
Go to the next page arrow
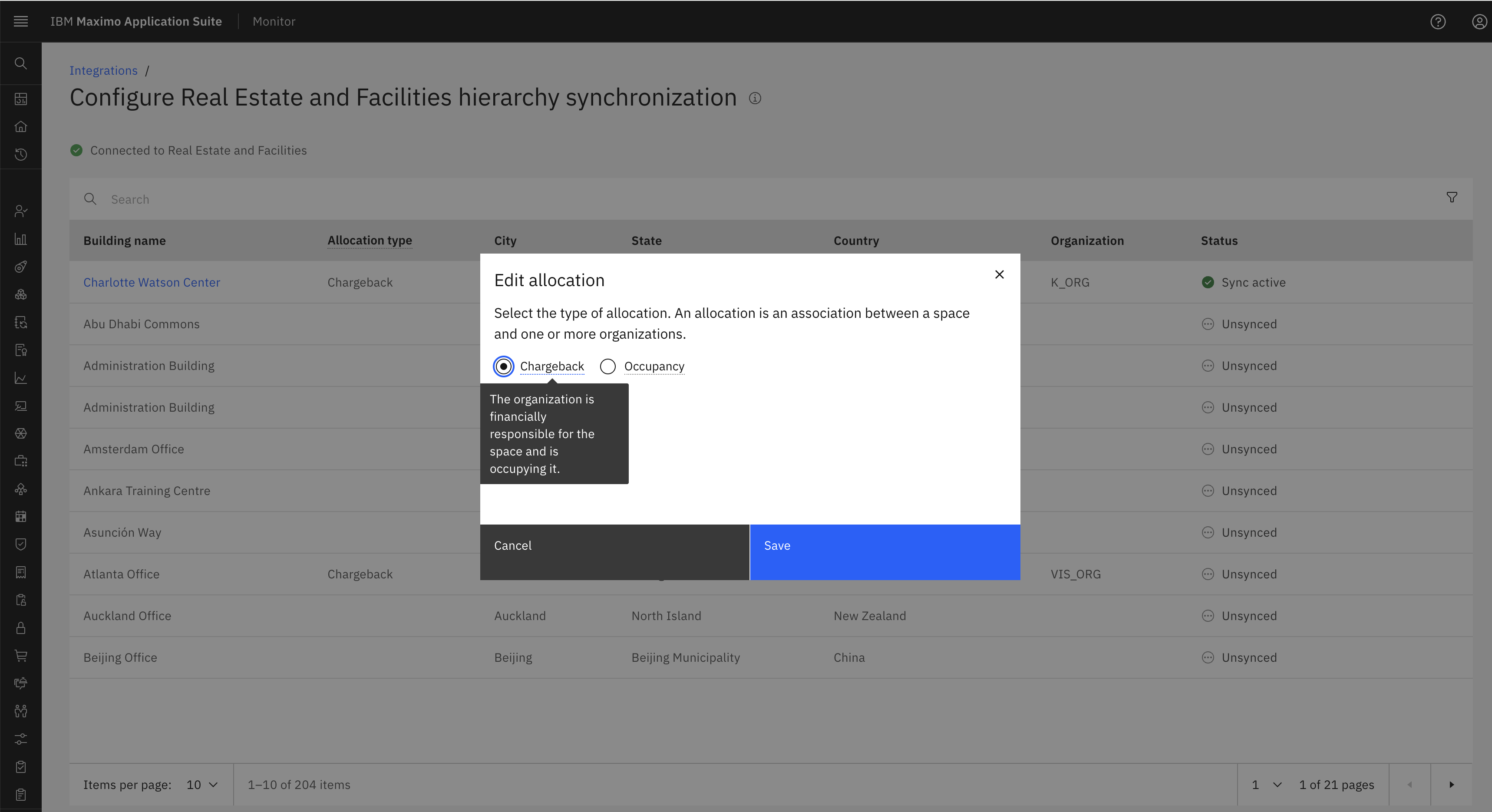[1452, 785]
